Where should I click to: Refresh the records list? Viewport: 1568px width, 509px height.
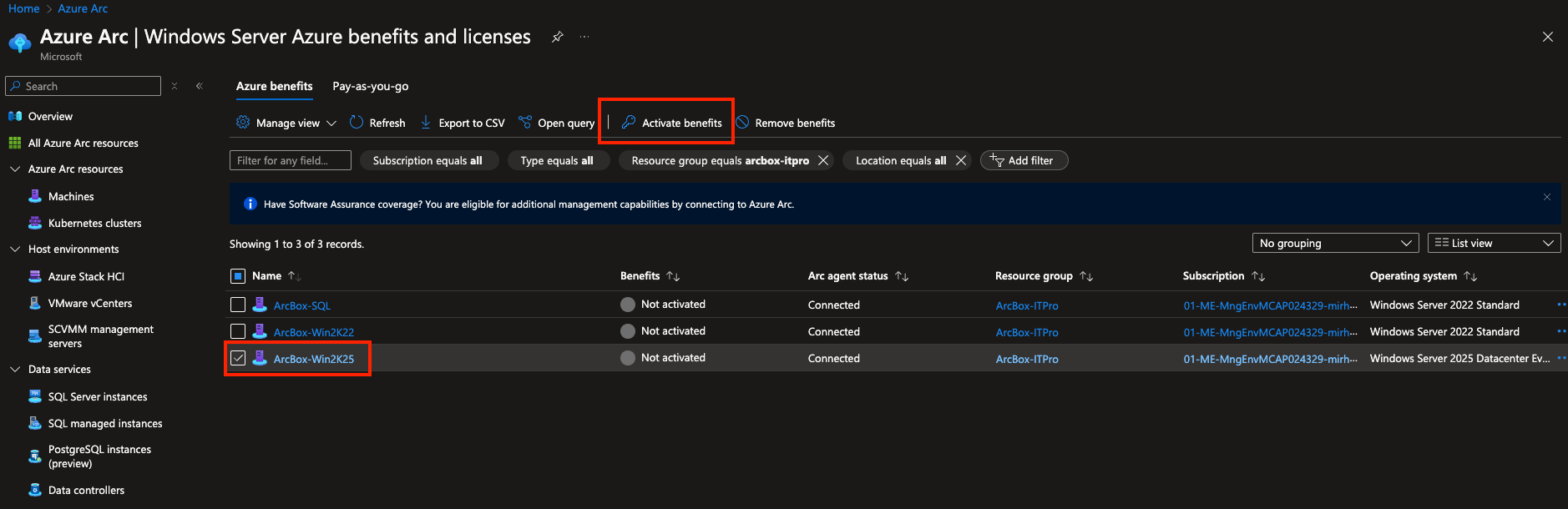click(x=377, y=123)
